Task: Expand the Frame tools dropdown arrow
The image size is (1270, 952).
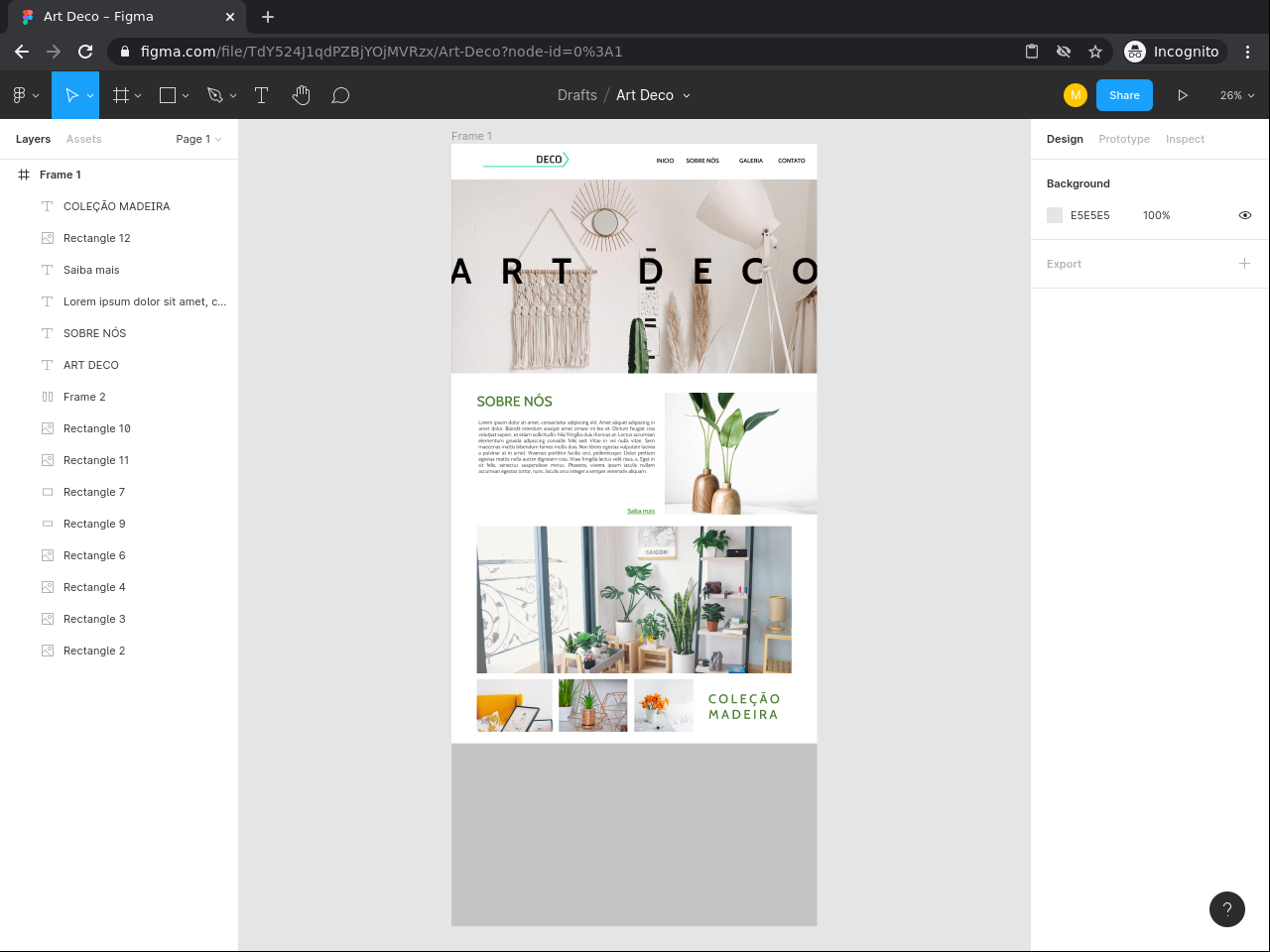Action: click(x=138, y=96)
